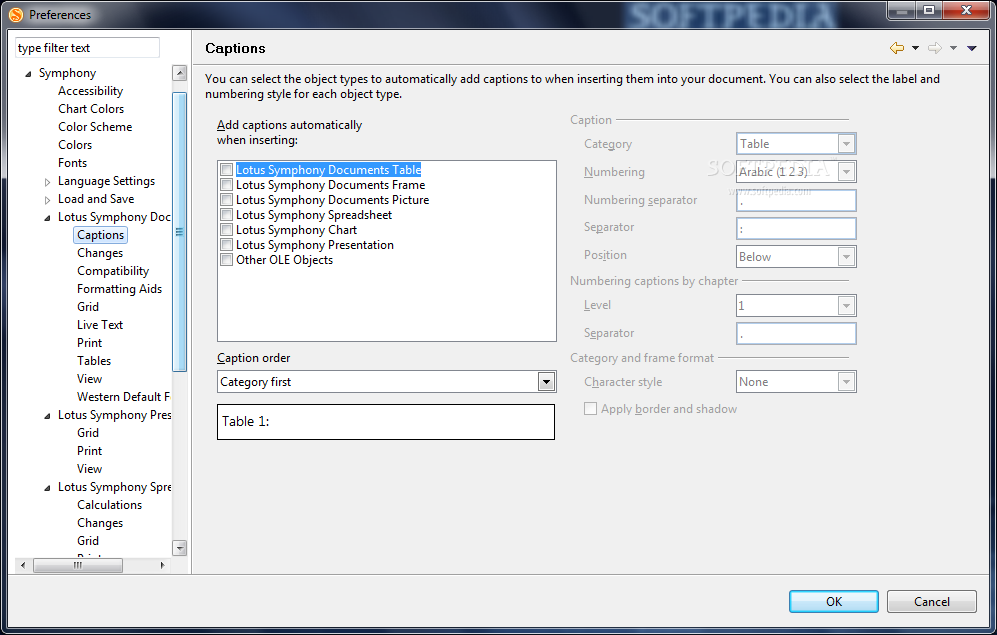Click the chapter Separator input field
Image resolution: width=997 pixels, height=635 pixels.
796,334
